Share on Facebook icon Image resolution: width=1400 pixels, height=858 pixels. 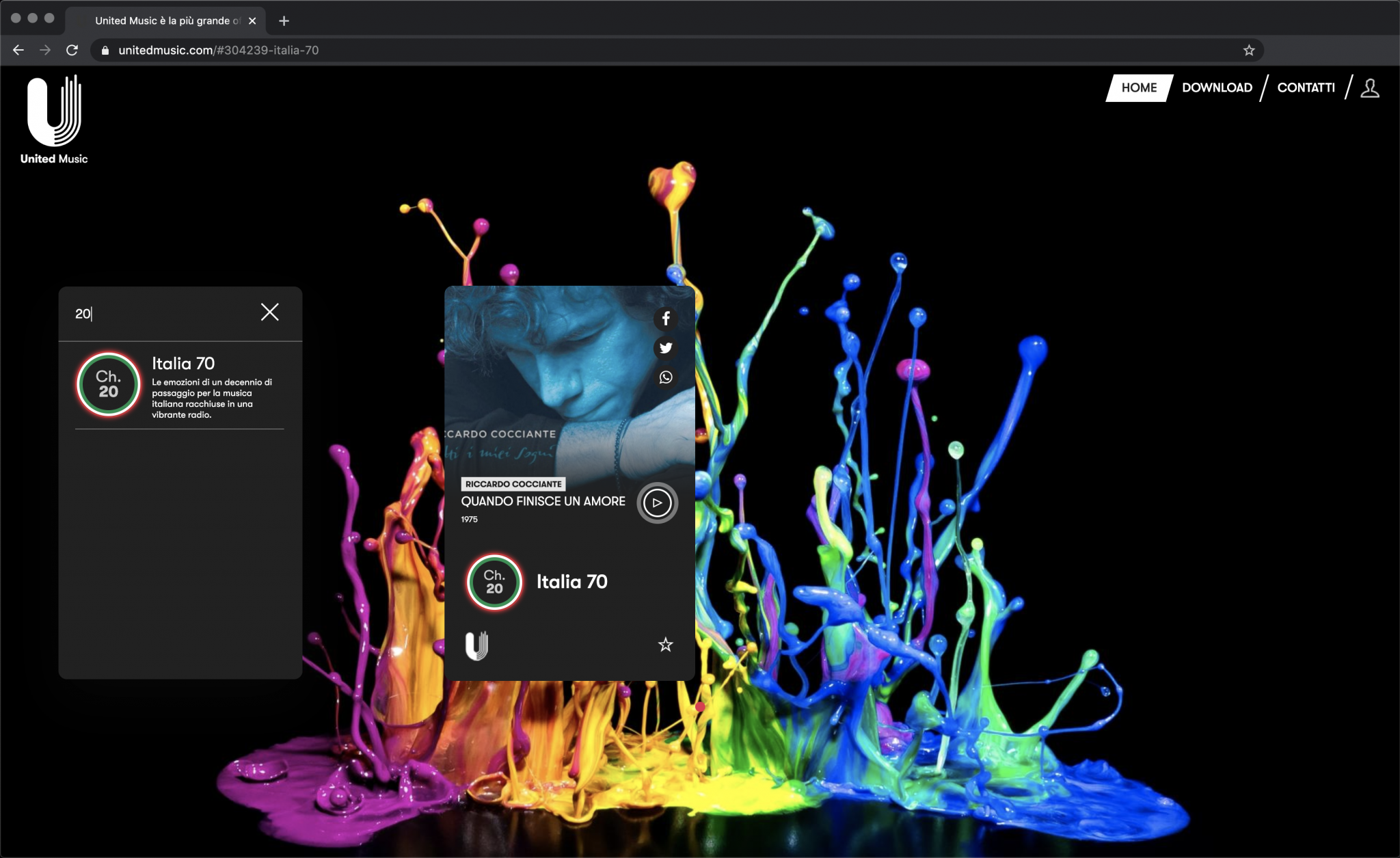point(665,319)
